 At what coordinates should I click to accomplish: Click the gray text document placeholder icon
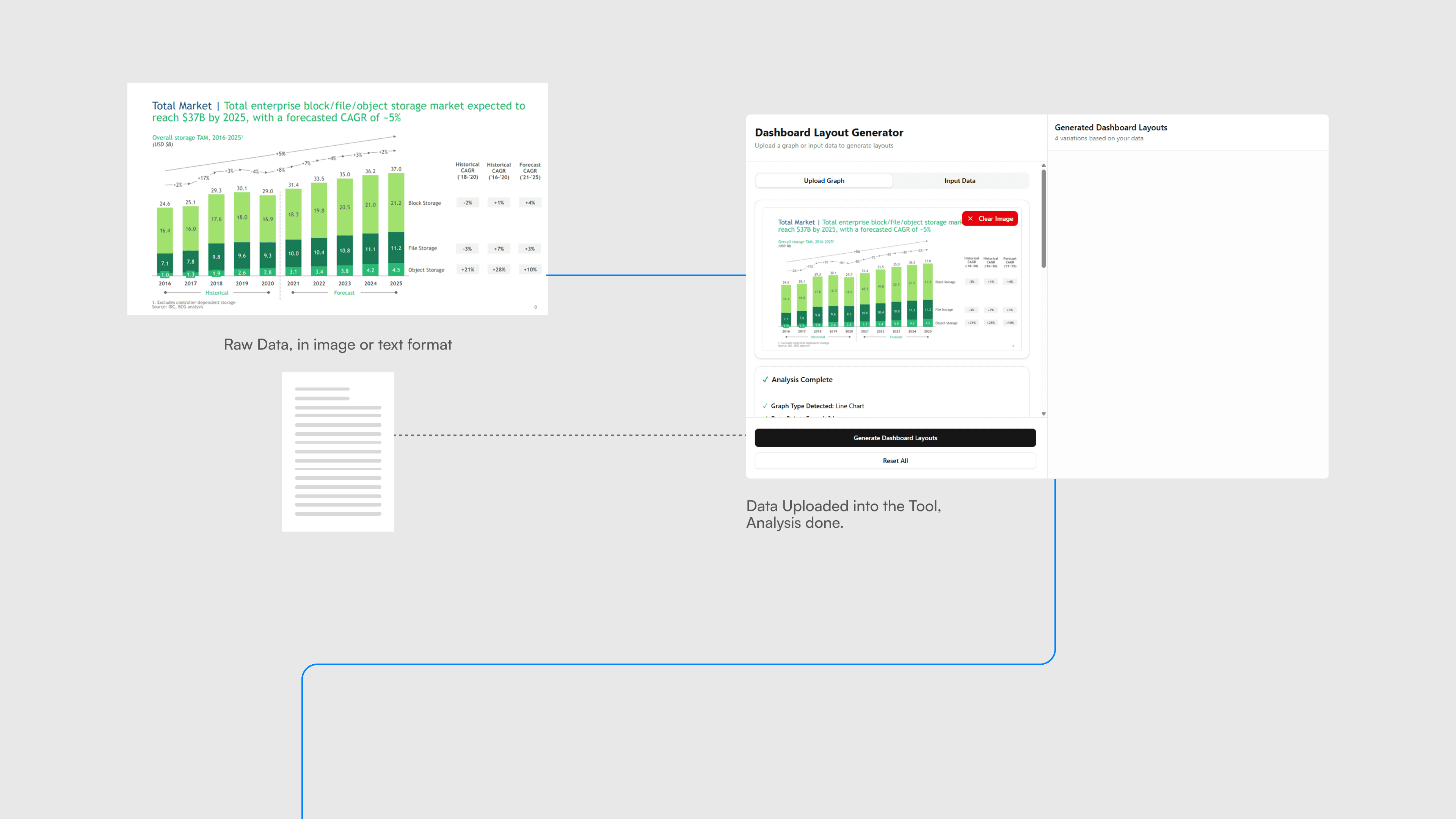[x=338, y=452]
